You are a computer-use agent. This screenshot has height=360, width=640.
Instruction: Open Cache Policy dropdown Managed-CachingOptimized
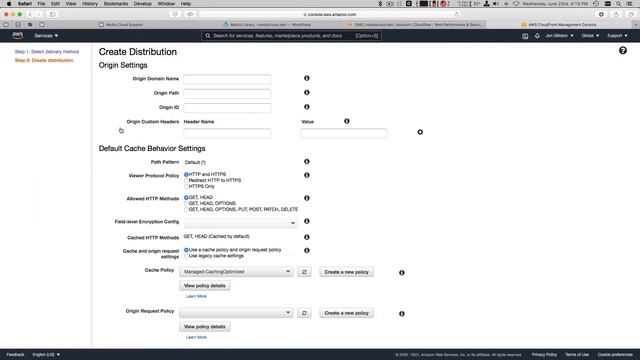click(236, 272)
